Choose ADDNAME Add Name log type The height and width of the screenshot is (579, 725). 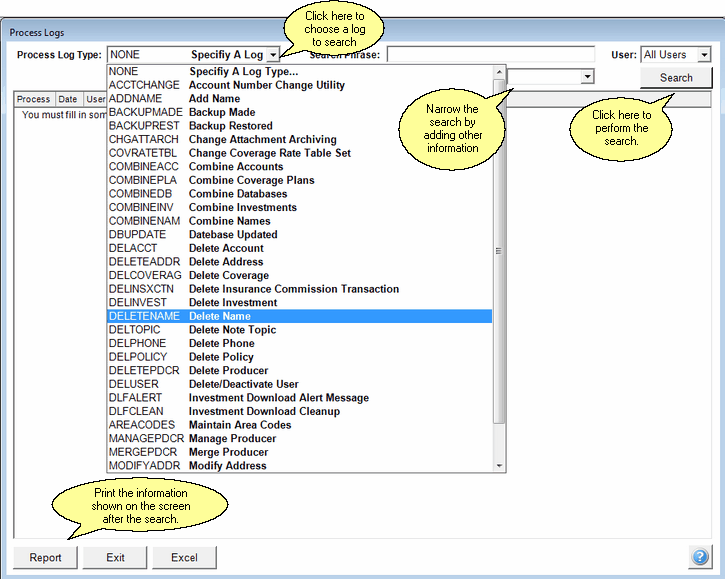point(300,99)
